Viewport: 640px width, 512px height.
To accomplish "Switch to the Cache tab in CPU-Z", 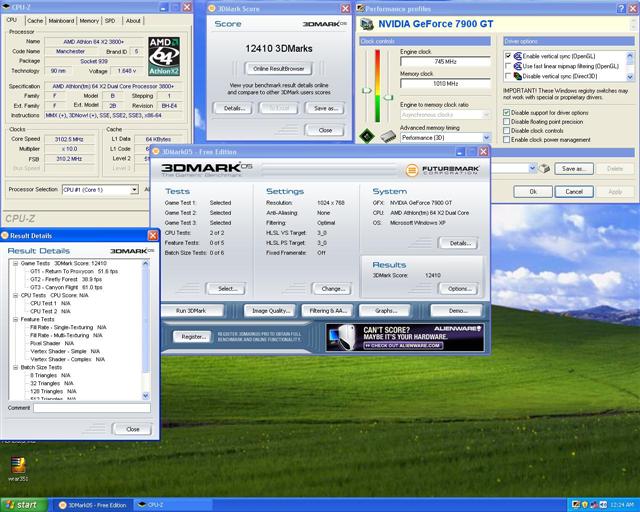I will pos(35,20).
